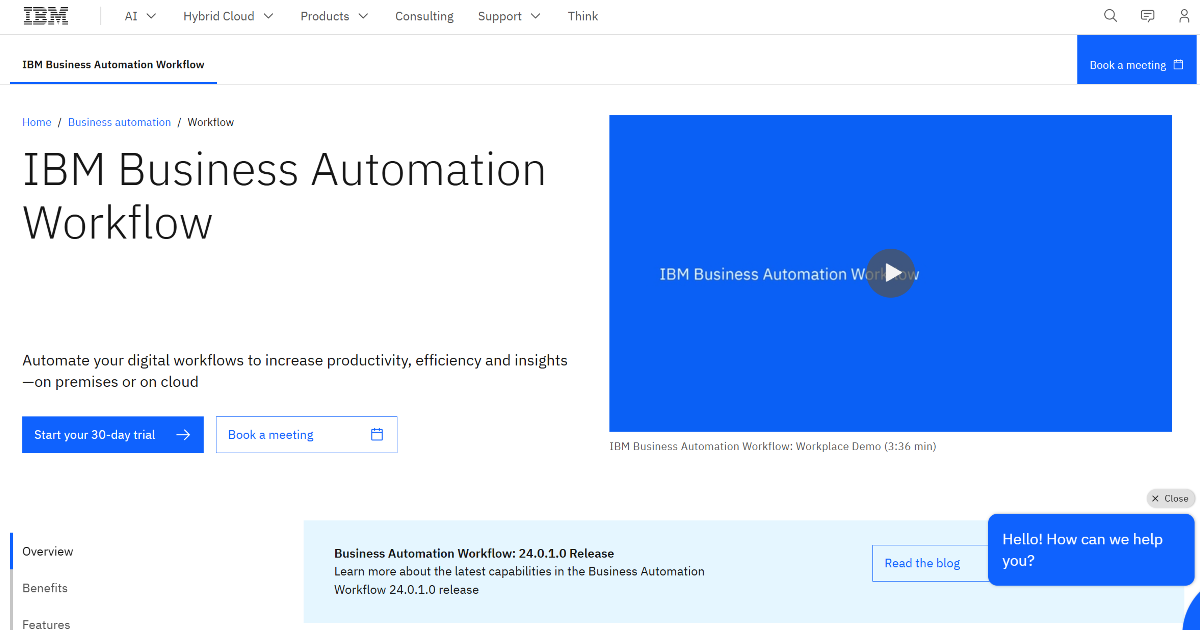1200x630 pixels.
Task: Select Features in the page sidebar
Action: (x=45, y=624)
